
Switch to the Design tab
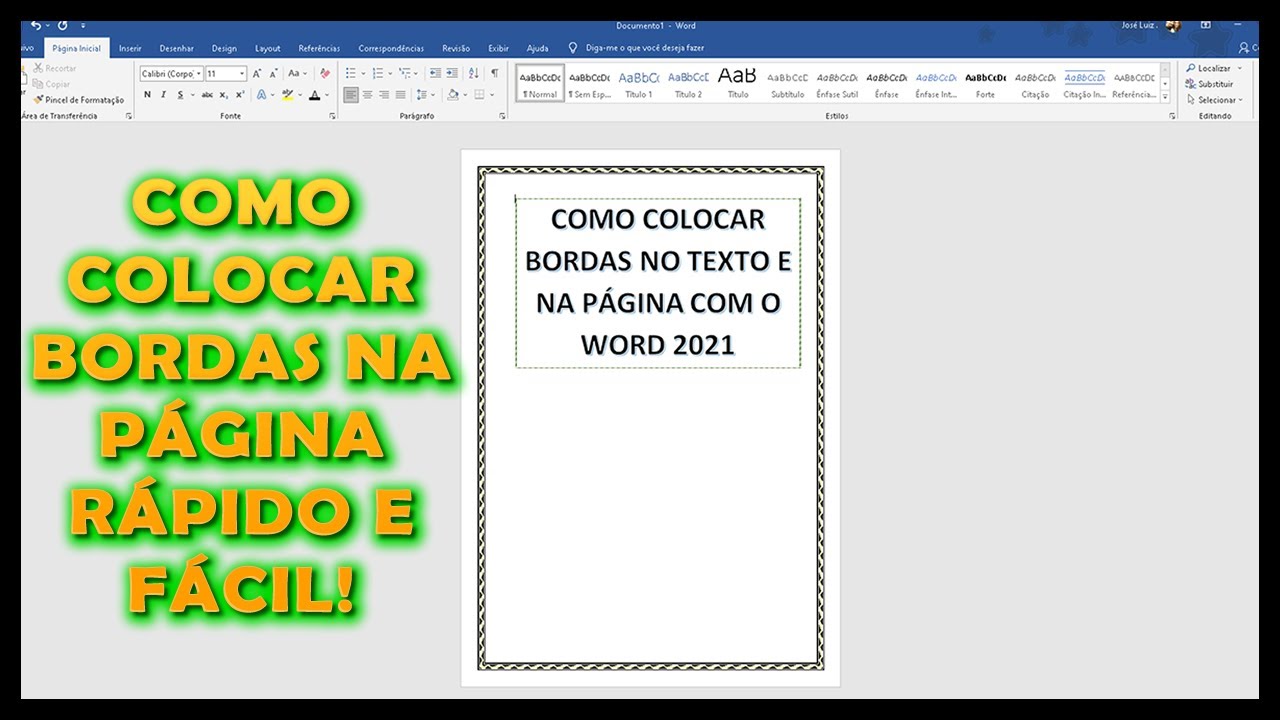[224, 48]
